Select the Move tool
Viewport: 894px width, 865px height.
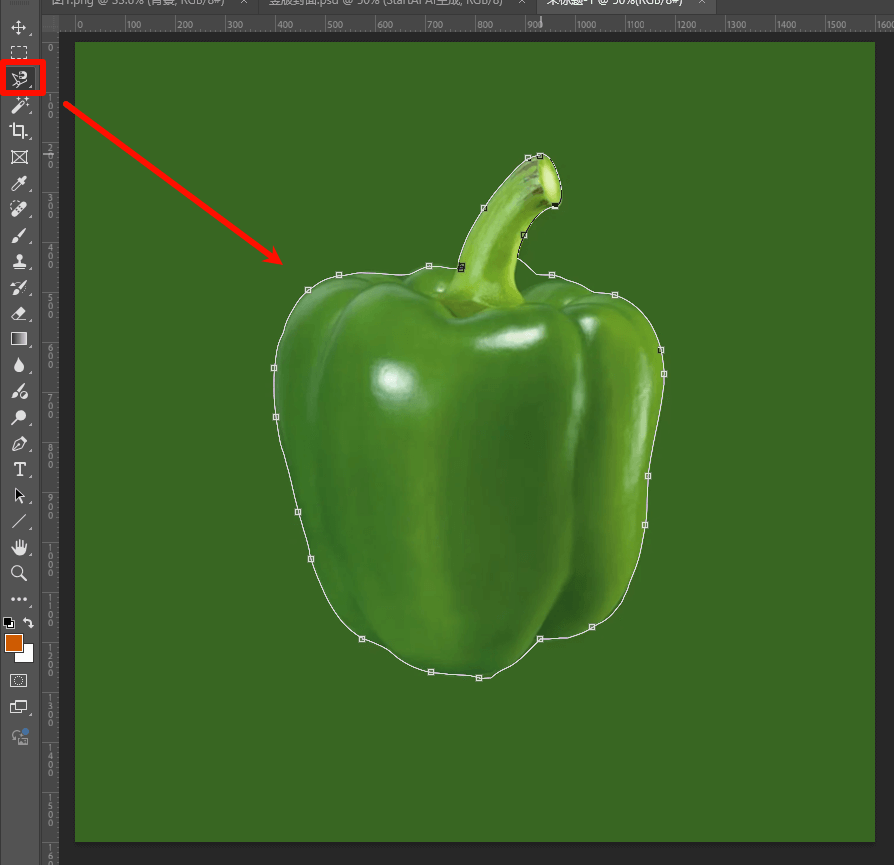point(19,27)
